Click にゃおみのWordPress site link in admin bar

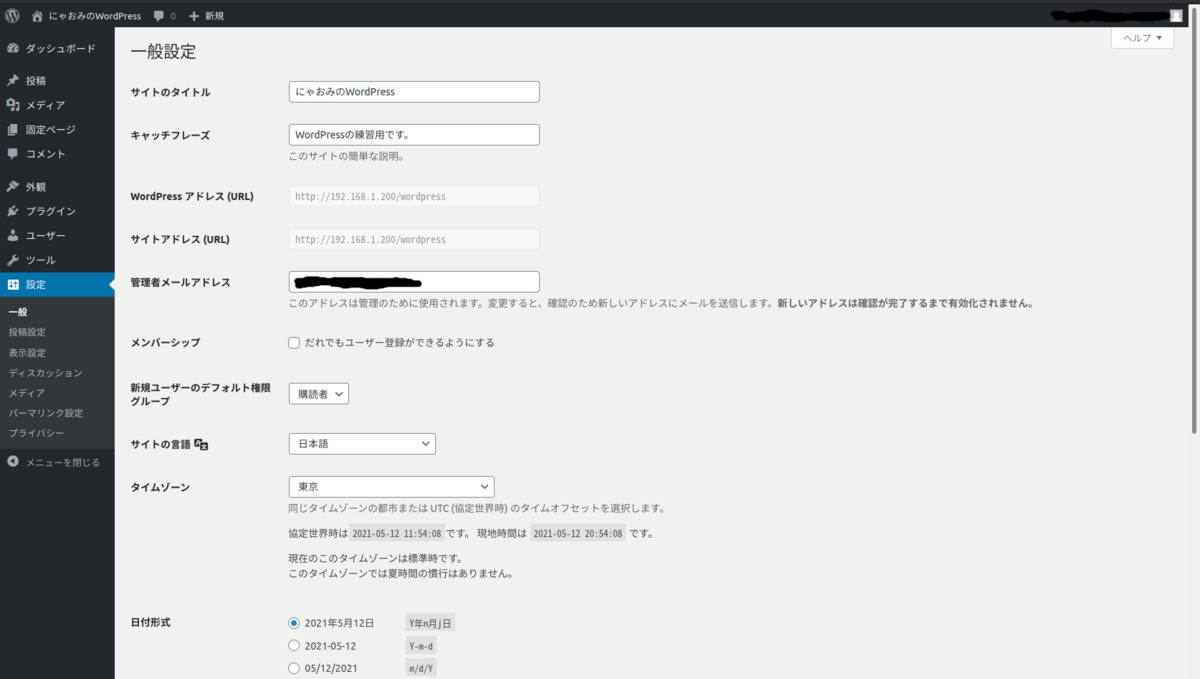(x=95, y=16)
